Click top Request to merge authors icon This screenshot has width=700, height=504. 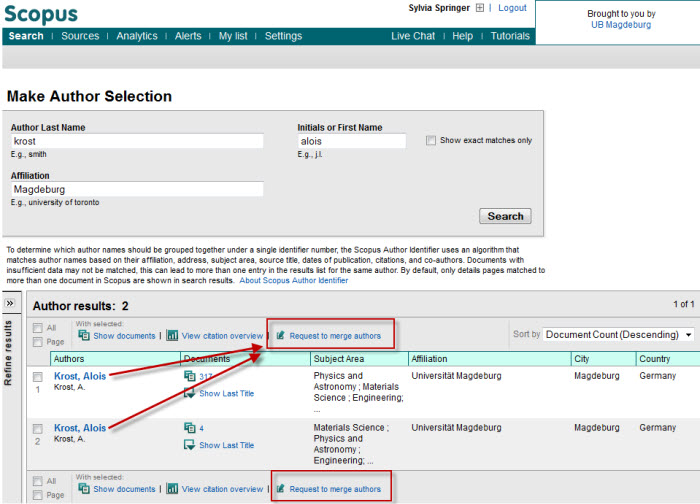pyautogui.click(x=280, y=335)
